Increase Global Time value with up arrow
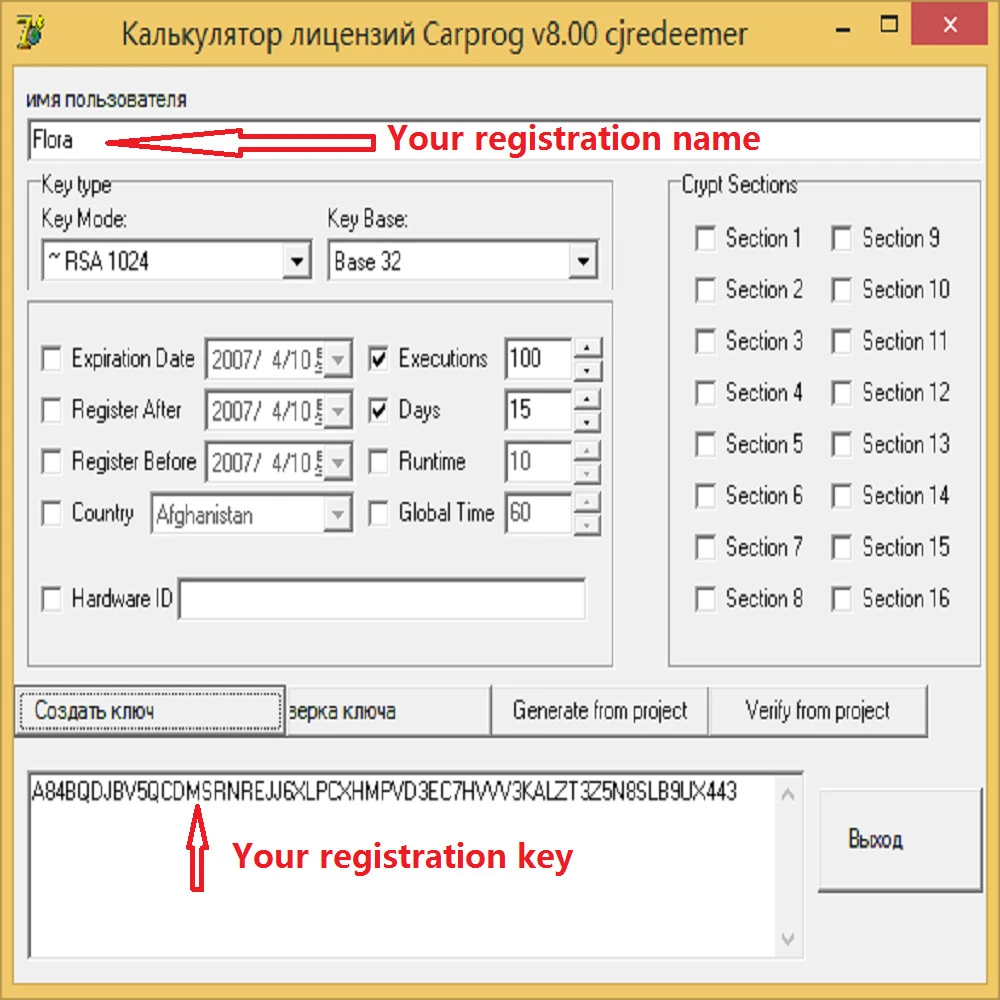This screenshot has width=1000, height=1000. [587, 503]
